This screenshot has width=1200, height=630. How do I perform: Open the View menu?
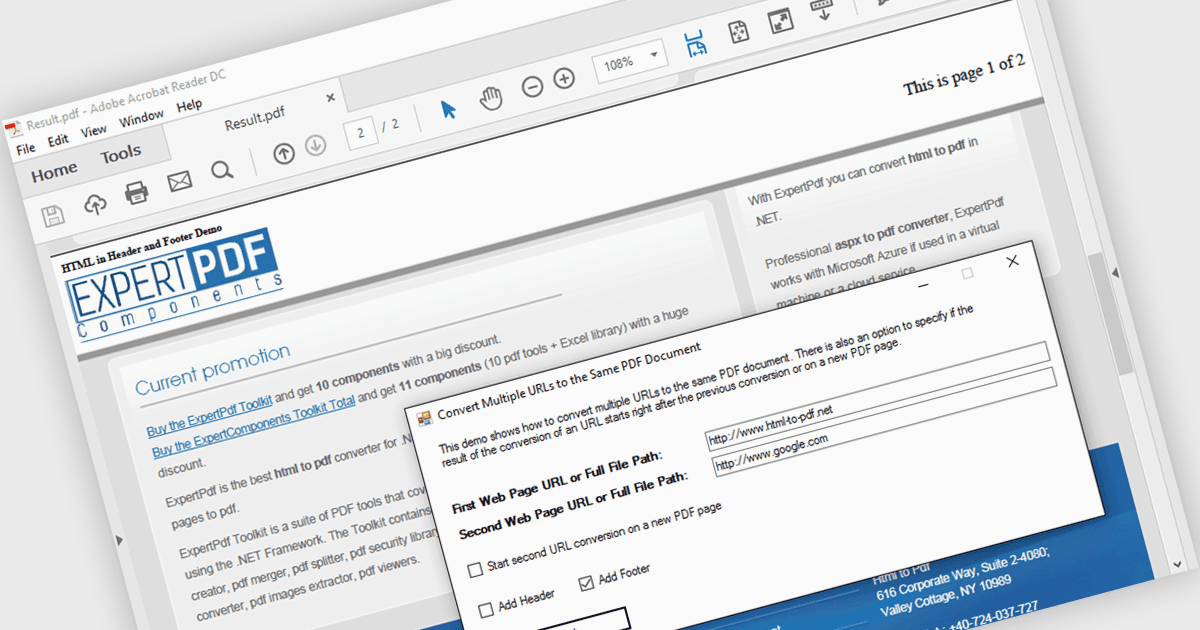94,130
